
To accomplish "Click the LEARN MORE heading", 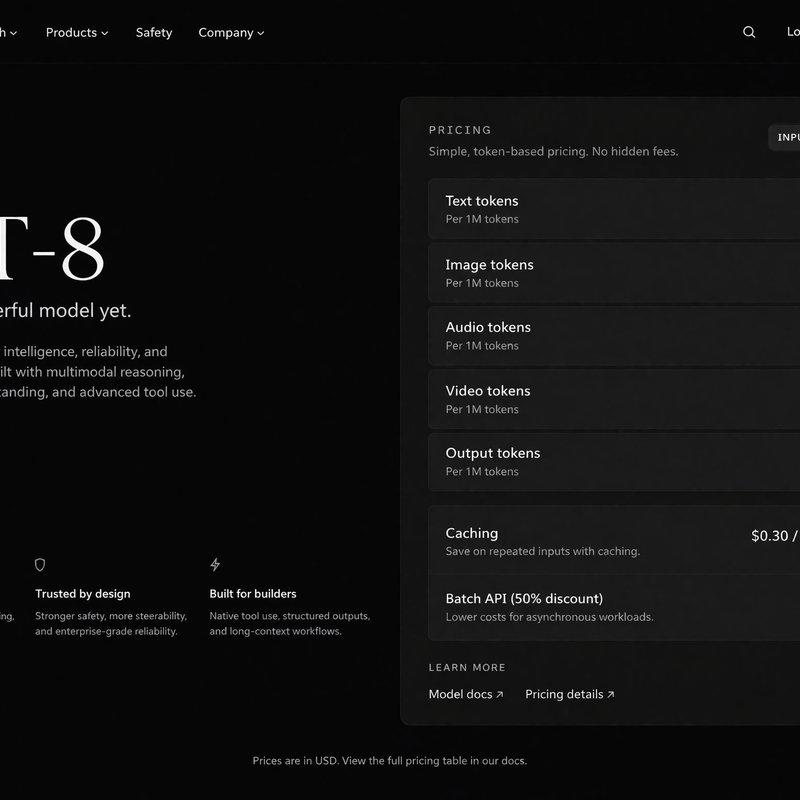I will tap(467, 667).
